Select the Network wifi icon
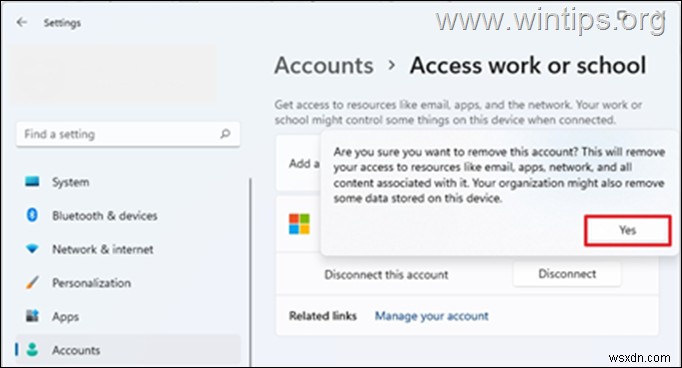Viewport: 682px width, 368px height. (x=32, y=249)
